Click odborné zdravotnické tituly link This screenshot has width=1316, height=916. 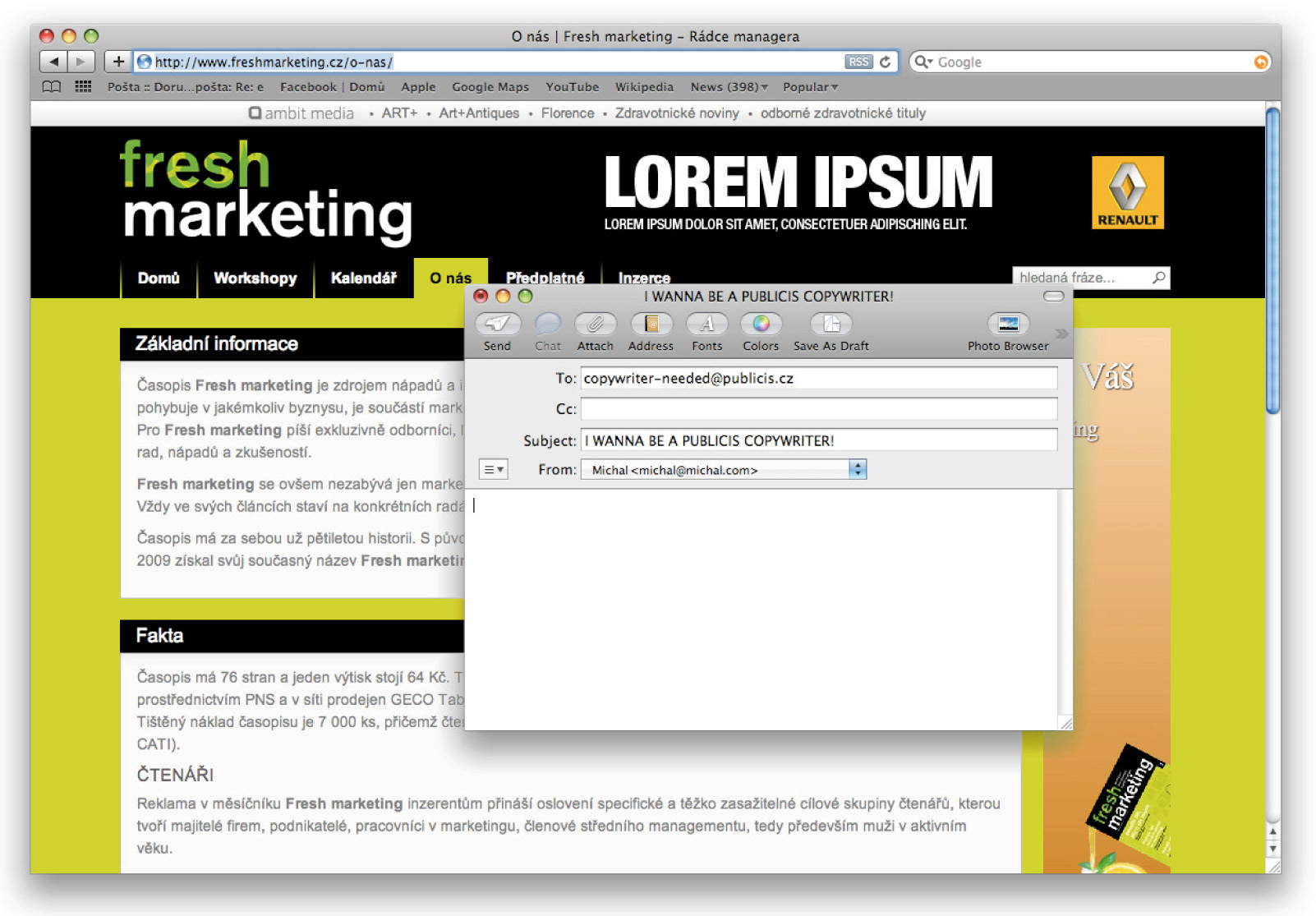point(843,113)
